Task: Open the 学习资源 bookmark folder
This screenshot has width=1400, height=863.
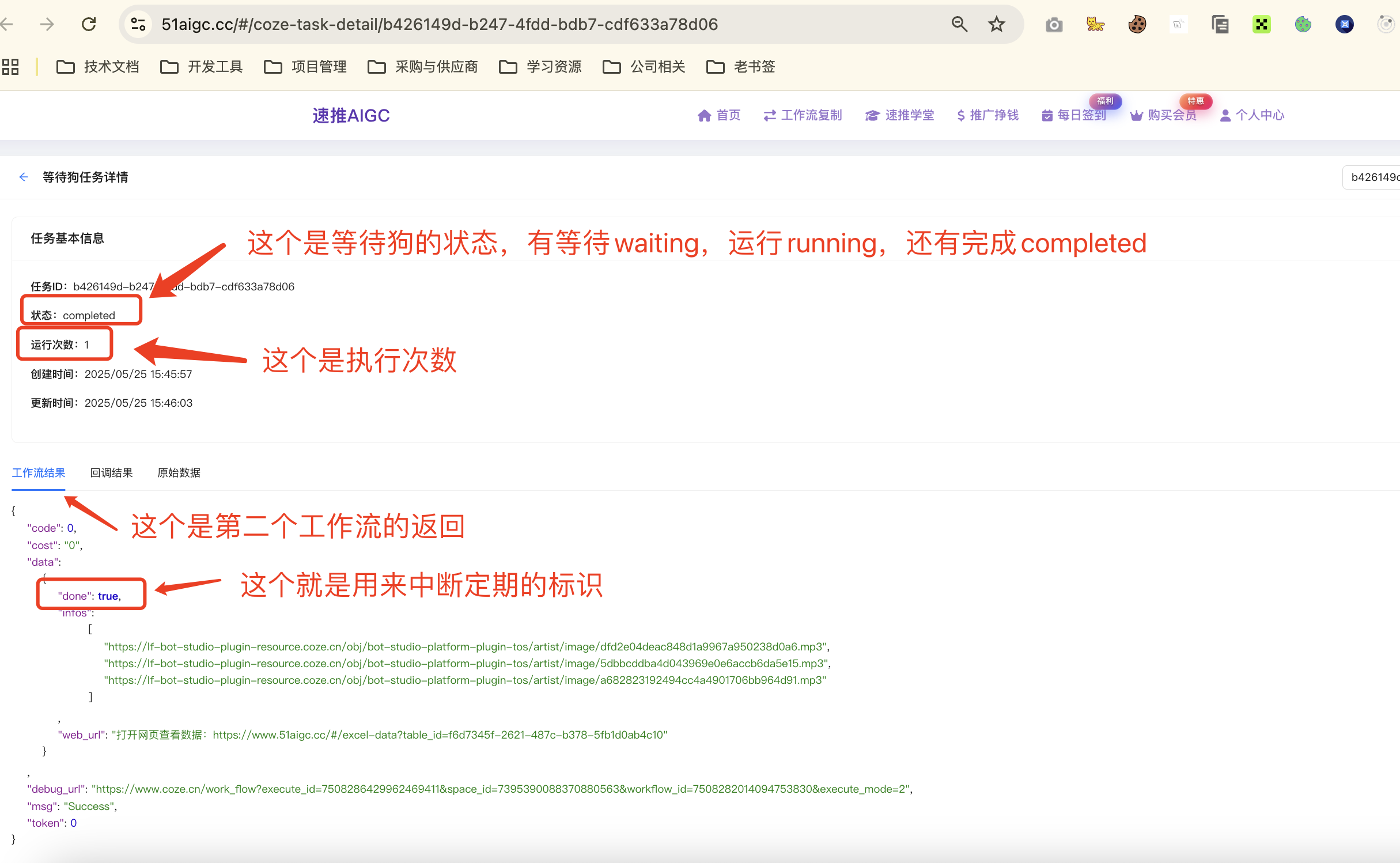Action: pyautogui.click(x=540, y=67)
